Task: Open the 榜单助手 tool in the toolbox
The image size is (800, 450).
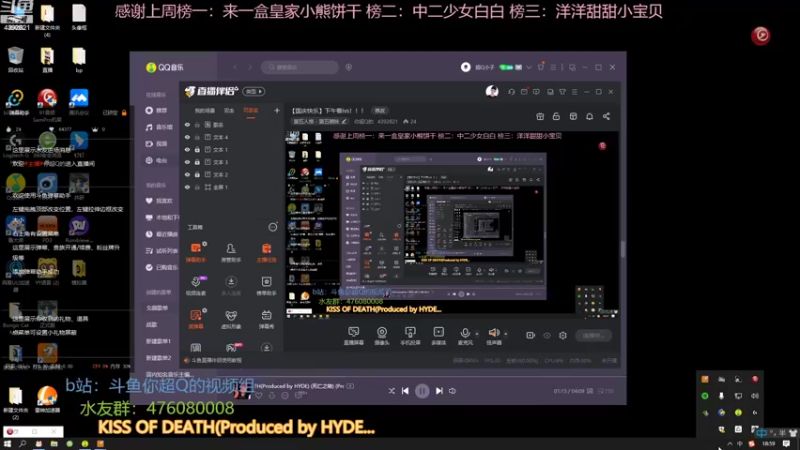Action: tap(266, 285)
